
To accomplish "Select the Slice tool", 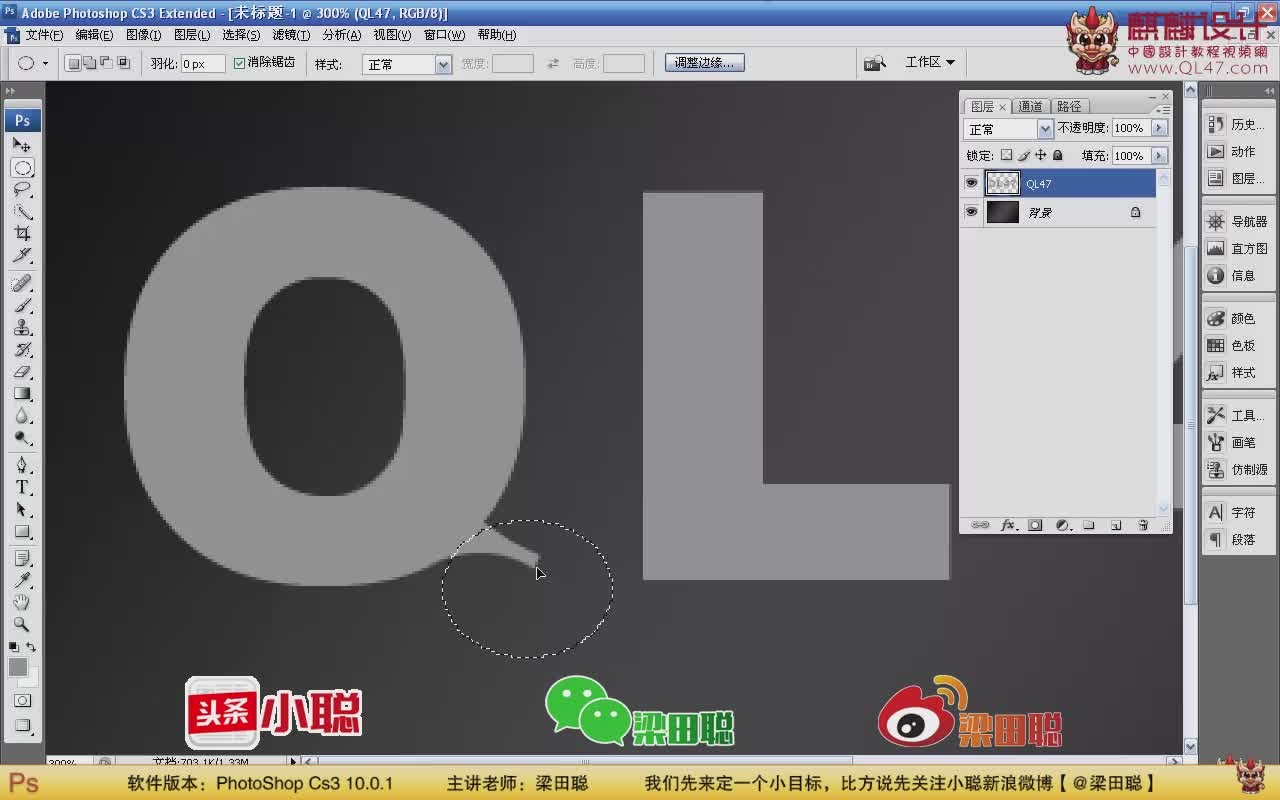I will pos(22,256).
